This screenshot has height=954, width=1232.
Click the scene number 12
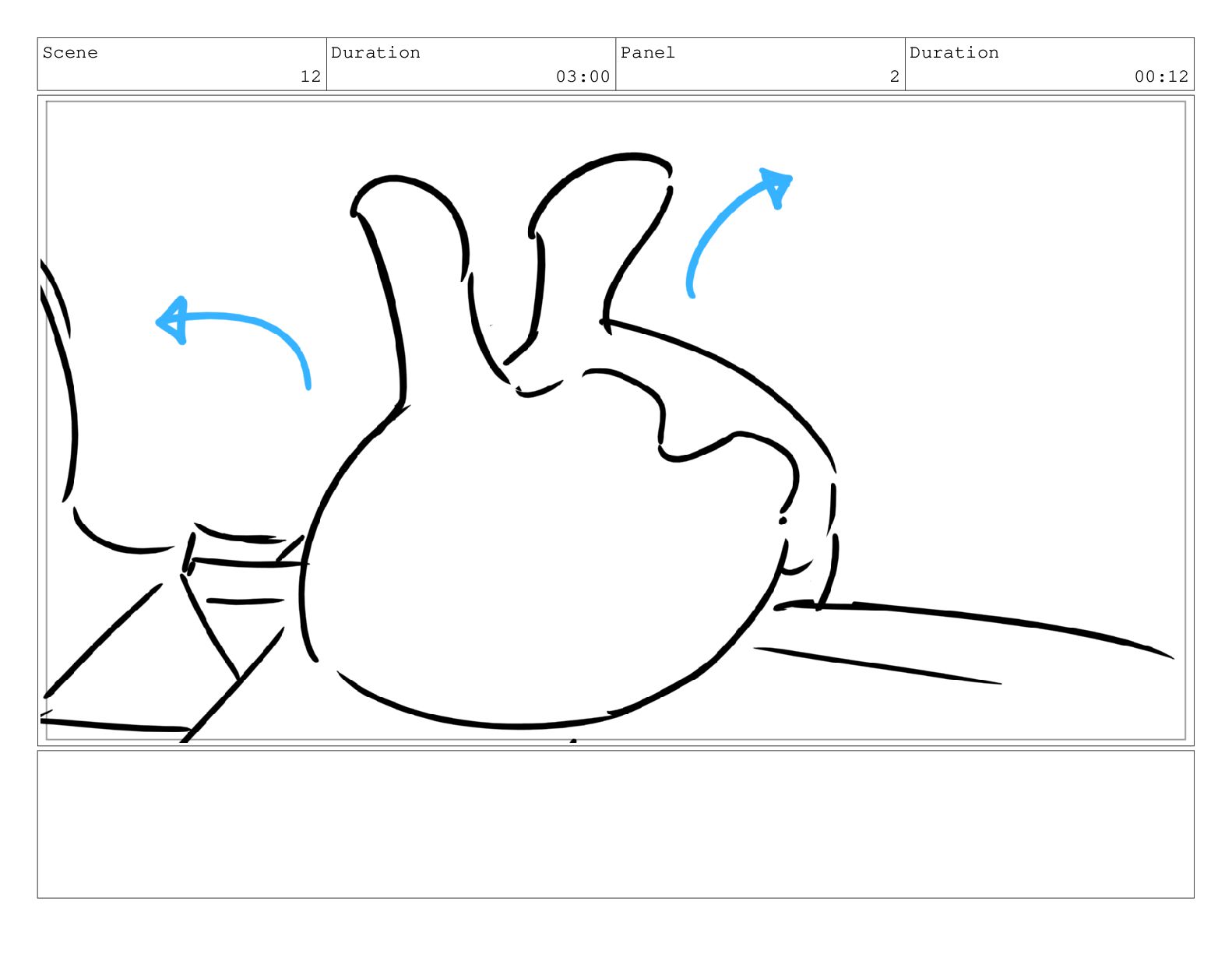coord(311,76)
